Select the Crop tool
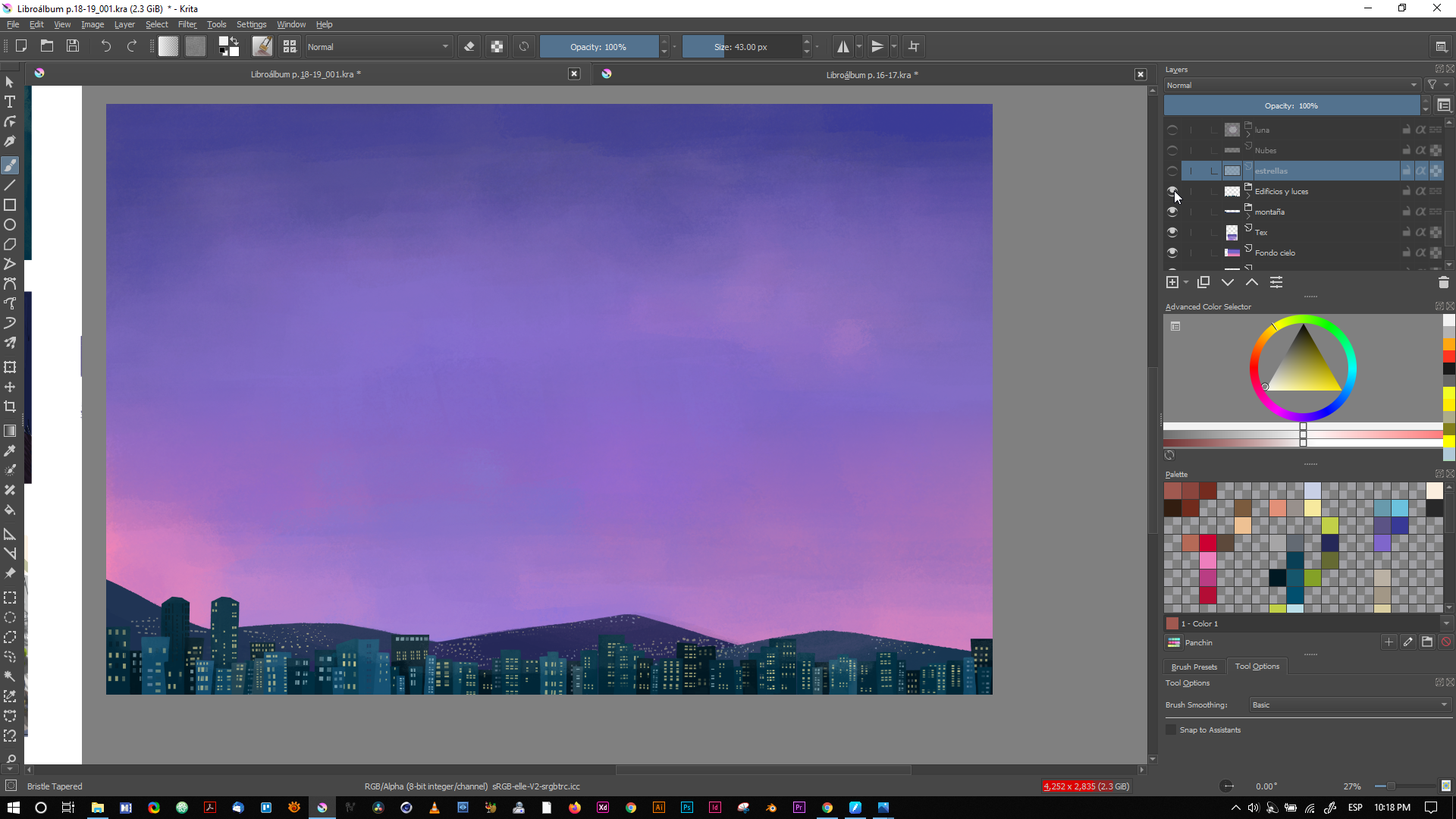The height and width of the screenshot is (819, 1456). click(10, 406)
